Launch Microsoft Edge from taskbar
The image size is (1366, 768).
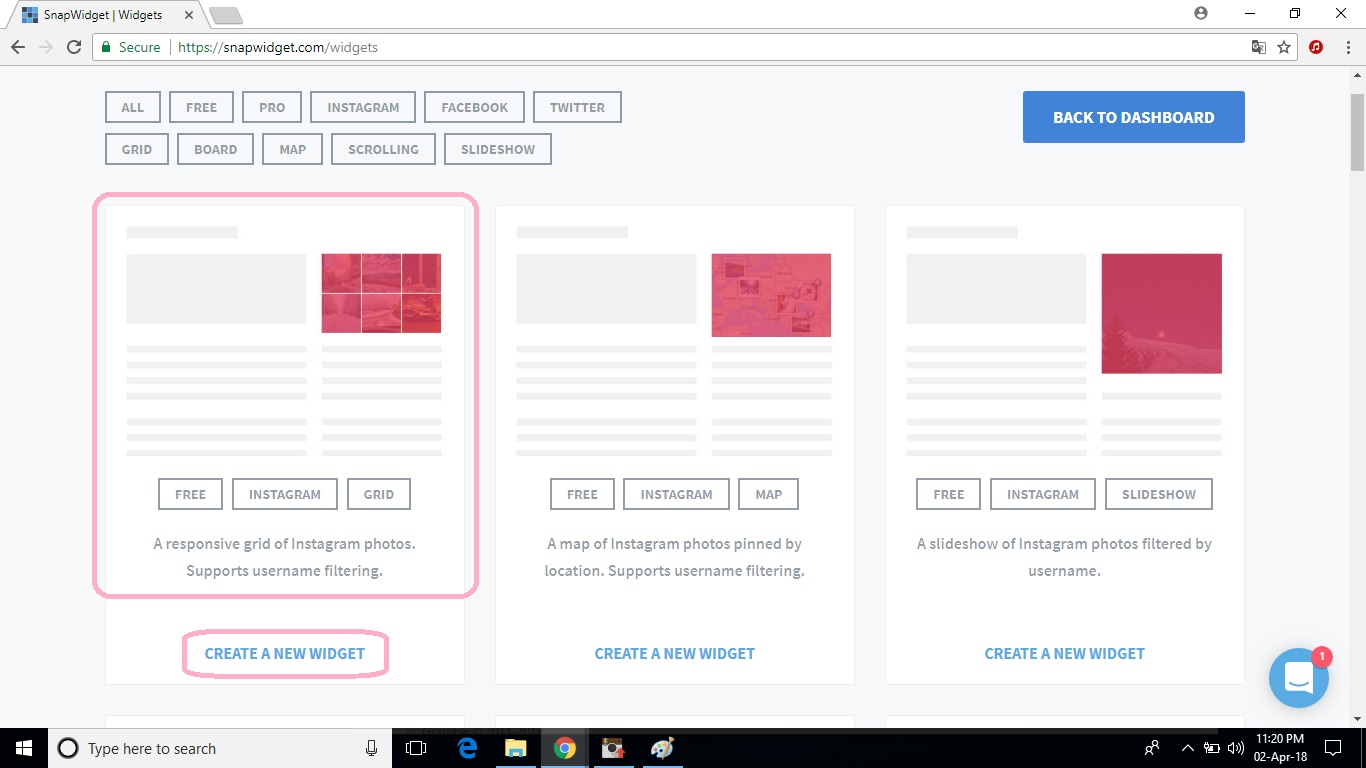[467, 748]
